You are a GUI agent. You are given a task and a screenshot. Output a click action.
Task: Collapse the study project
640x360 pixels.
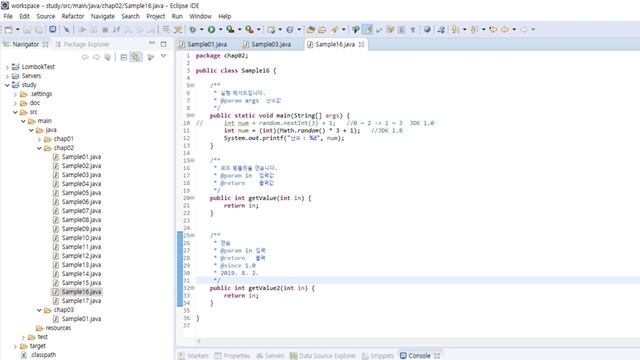pyautogui.click(x=7, y=85)
